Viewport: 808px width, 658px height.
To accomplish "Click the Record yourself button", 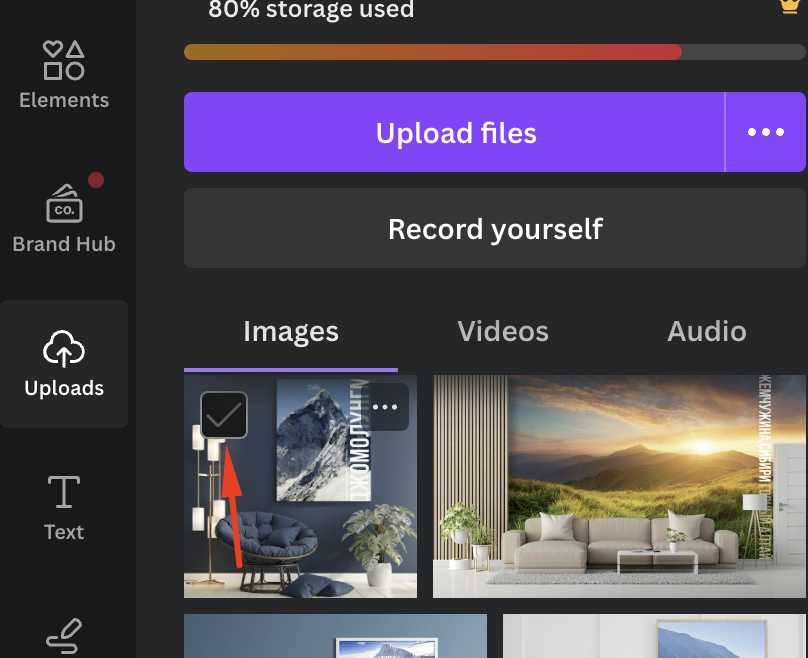I will 494,228.
